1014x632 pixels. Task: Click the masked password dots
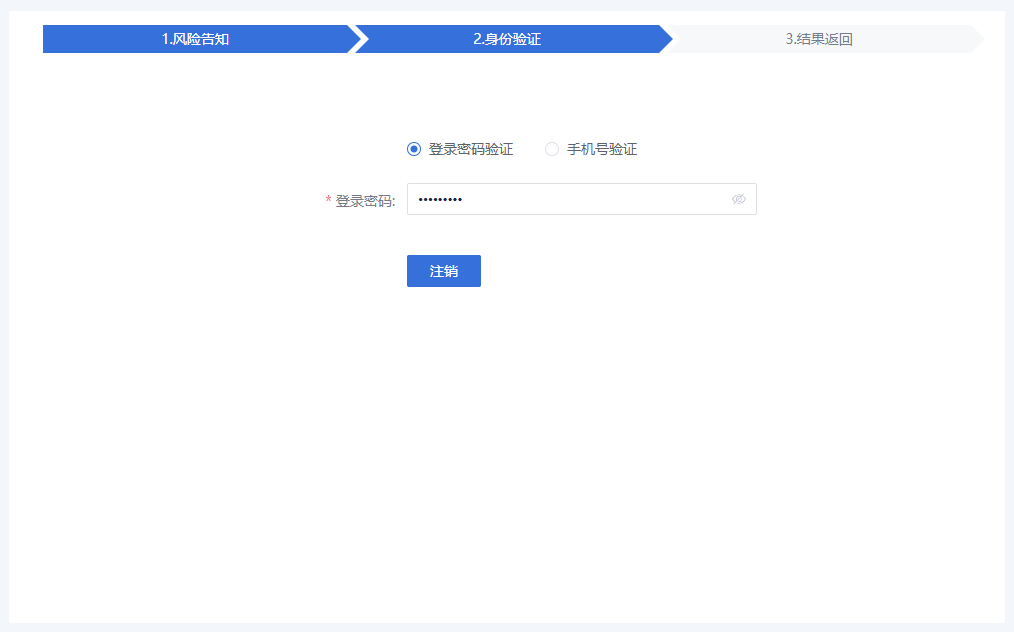[440, 200]
